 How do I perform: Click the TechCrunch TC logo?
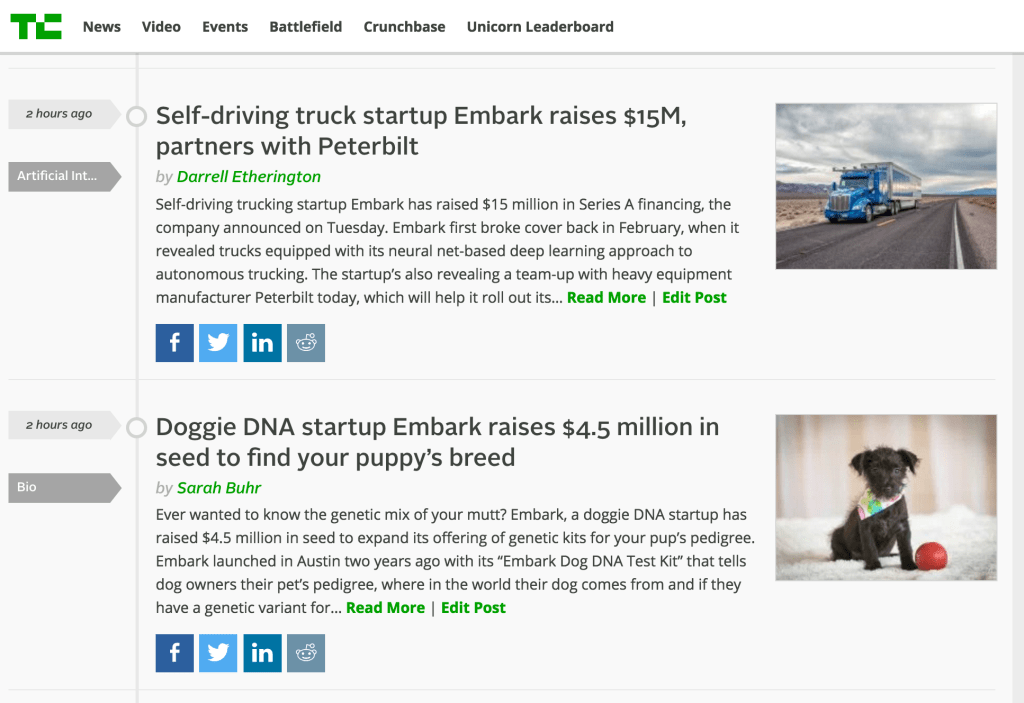[36, 27]
